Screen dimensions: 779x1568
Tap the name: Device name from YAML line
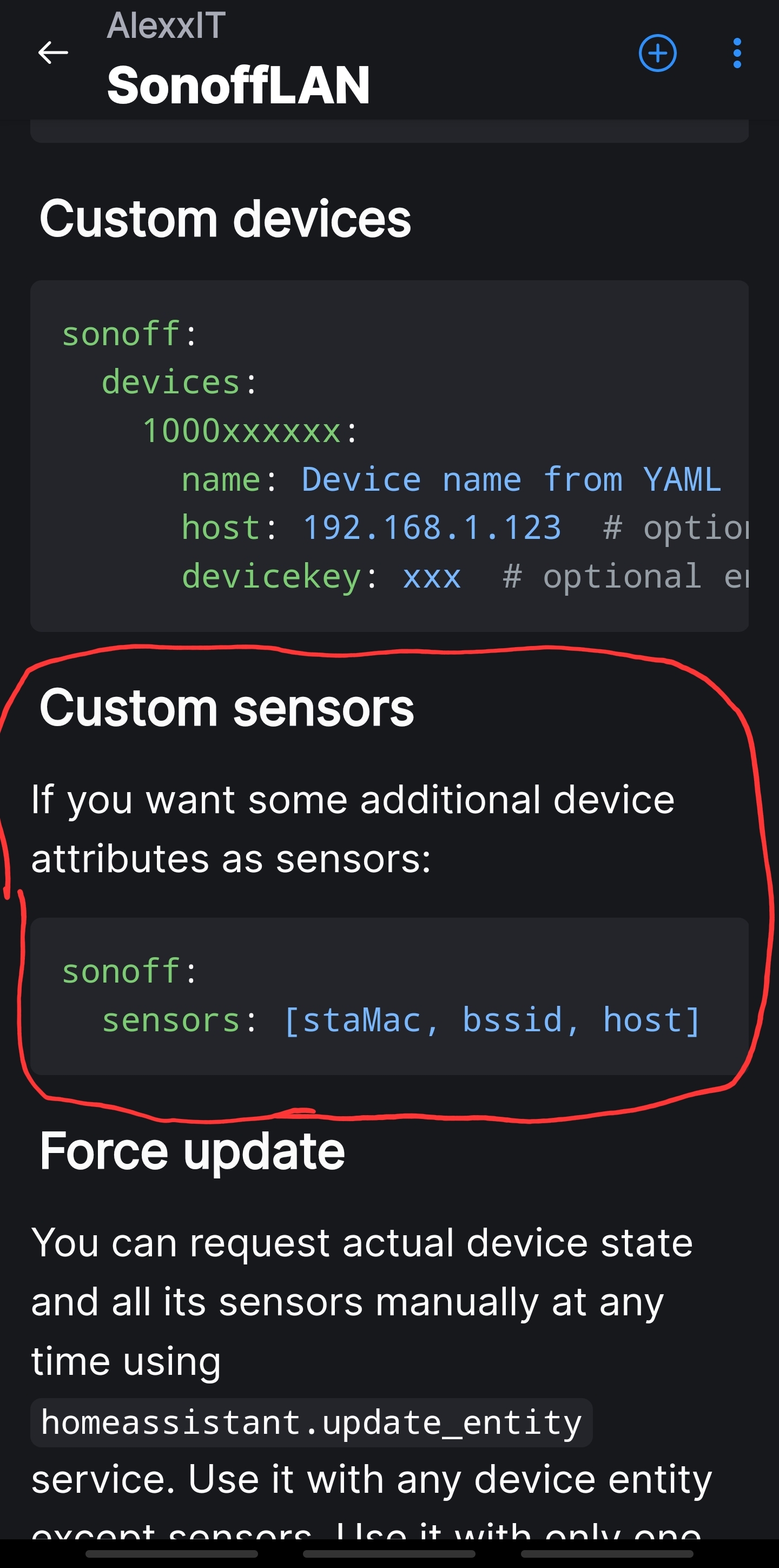450,478
